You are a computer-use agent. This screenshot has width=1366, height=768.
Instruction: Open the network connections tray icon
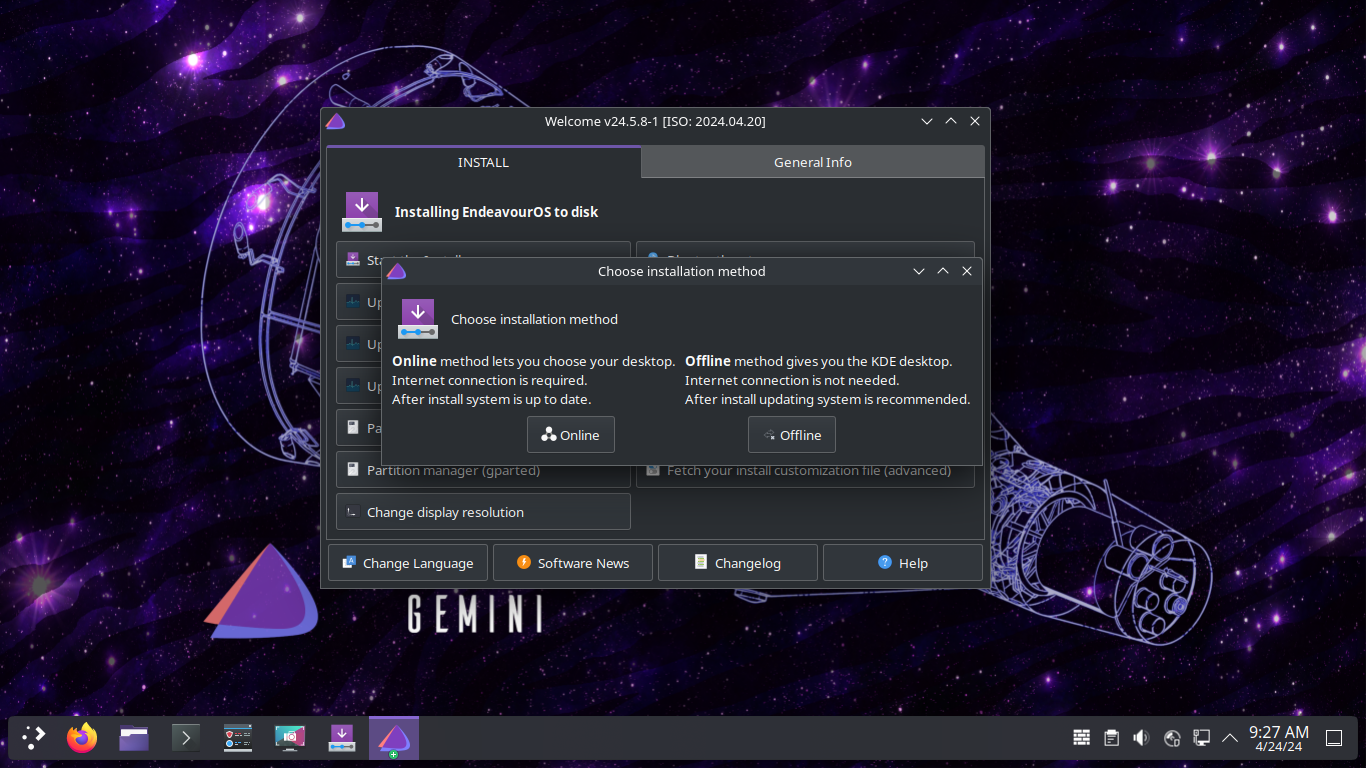[1202, 738]
